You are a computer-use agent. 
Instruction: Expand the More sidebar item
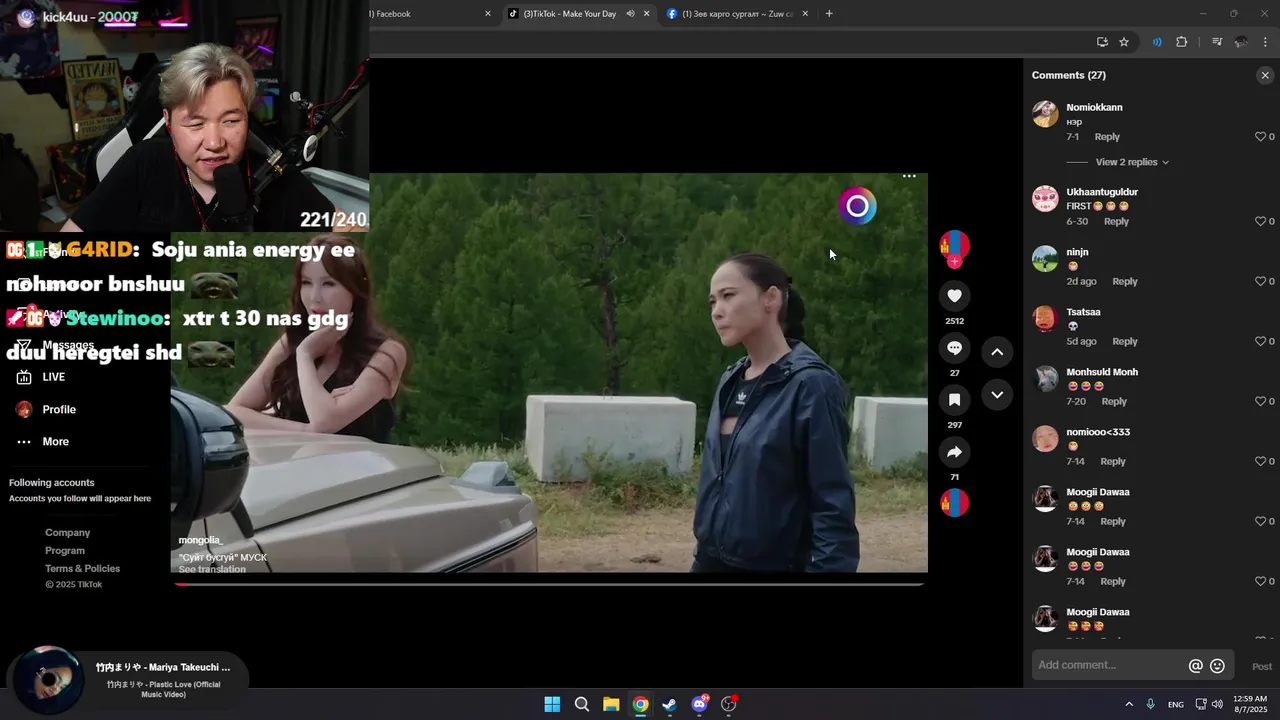[42, 442]
